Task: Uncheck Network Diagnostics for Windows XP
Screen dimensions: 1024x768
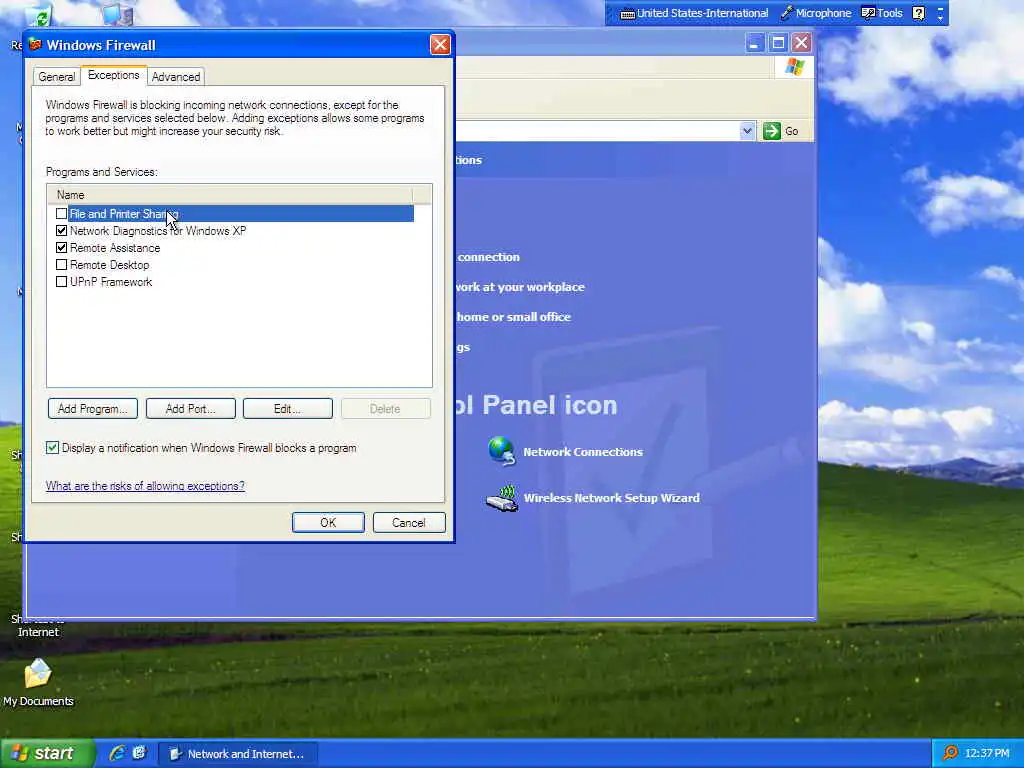Action: pyautogui.click(x=61, y=231)
